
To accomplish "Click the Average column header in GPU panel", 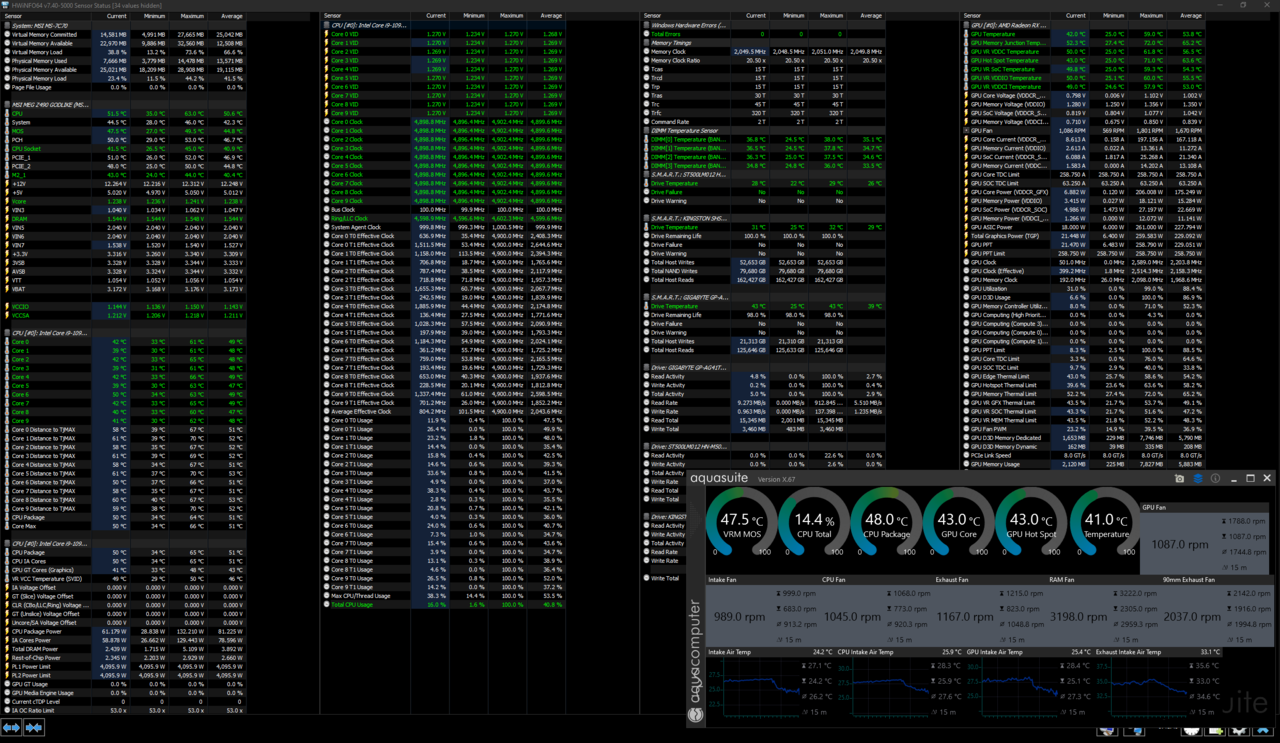I will pyautogui.click(x=1190, y=16).
